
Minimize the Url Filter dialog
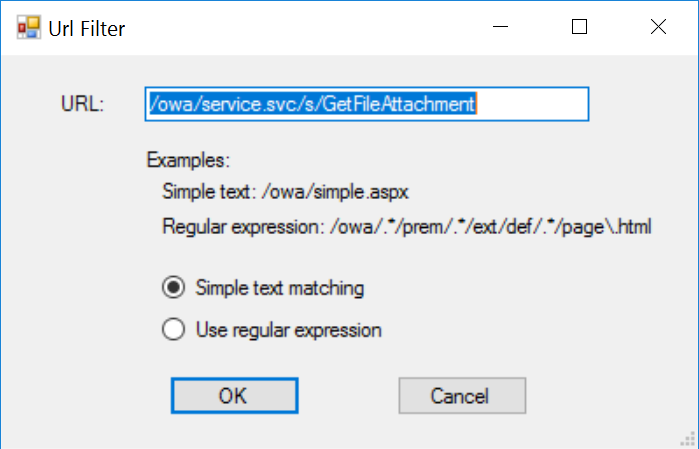500,28
